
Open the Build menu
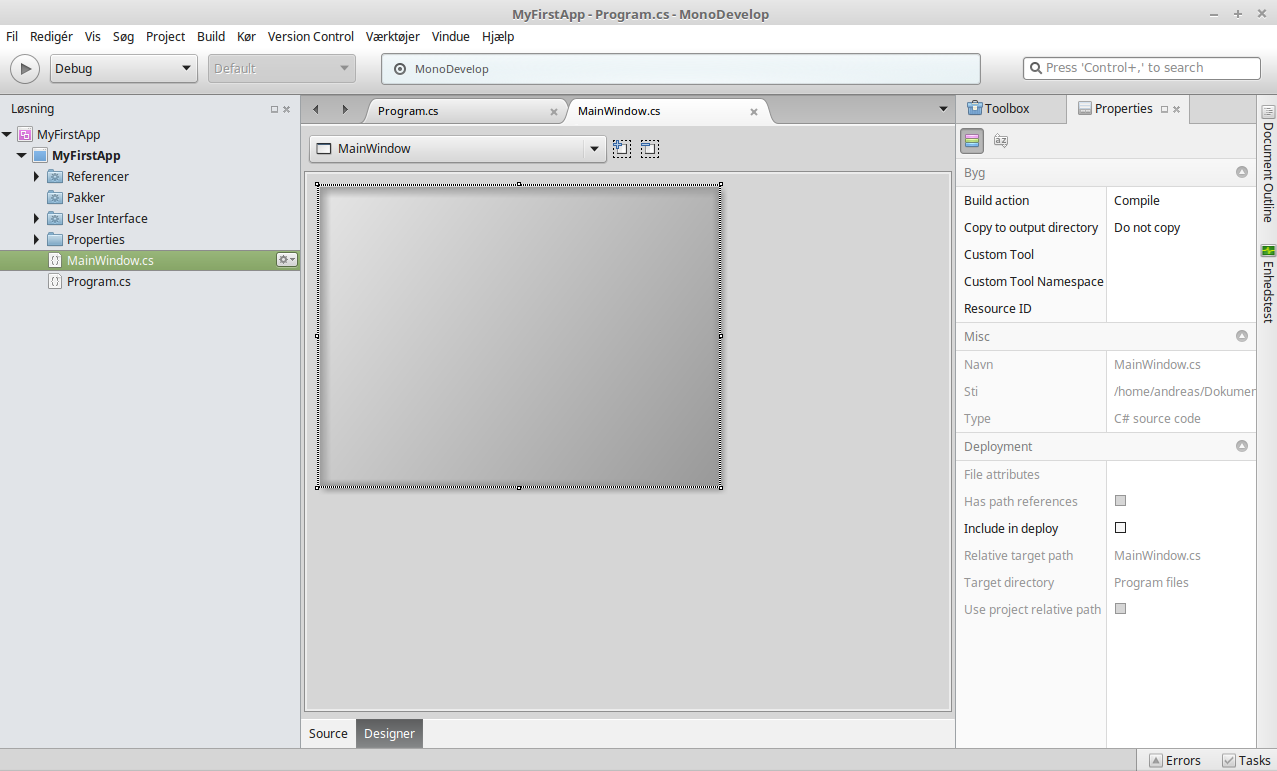(211, 36)
